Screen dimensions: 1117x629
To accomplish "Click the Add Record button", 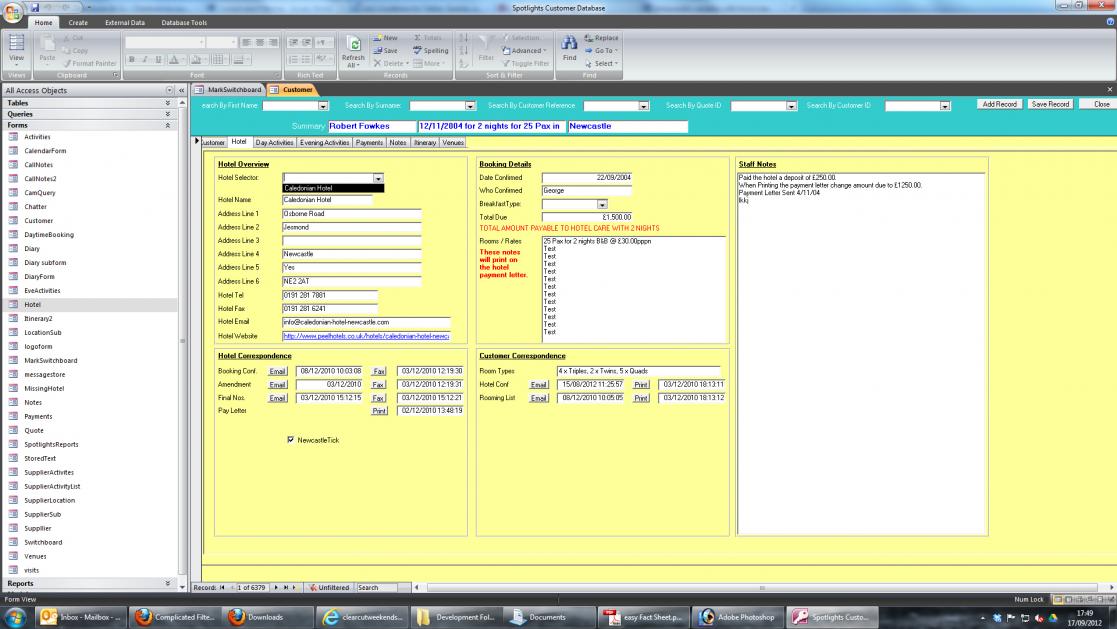I will (999, 104).
